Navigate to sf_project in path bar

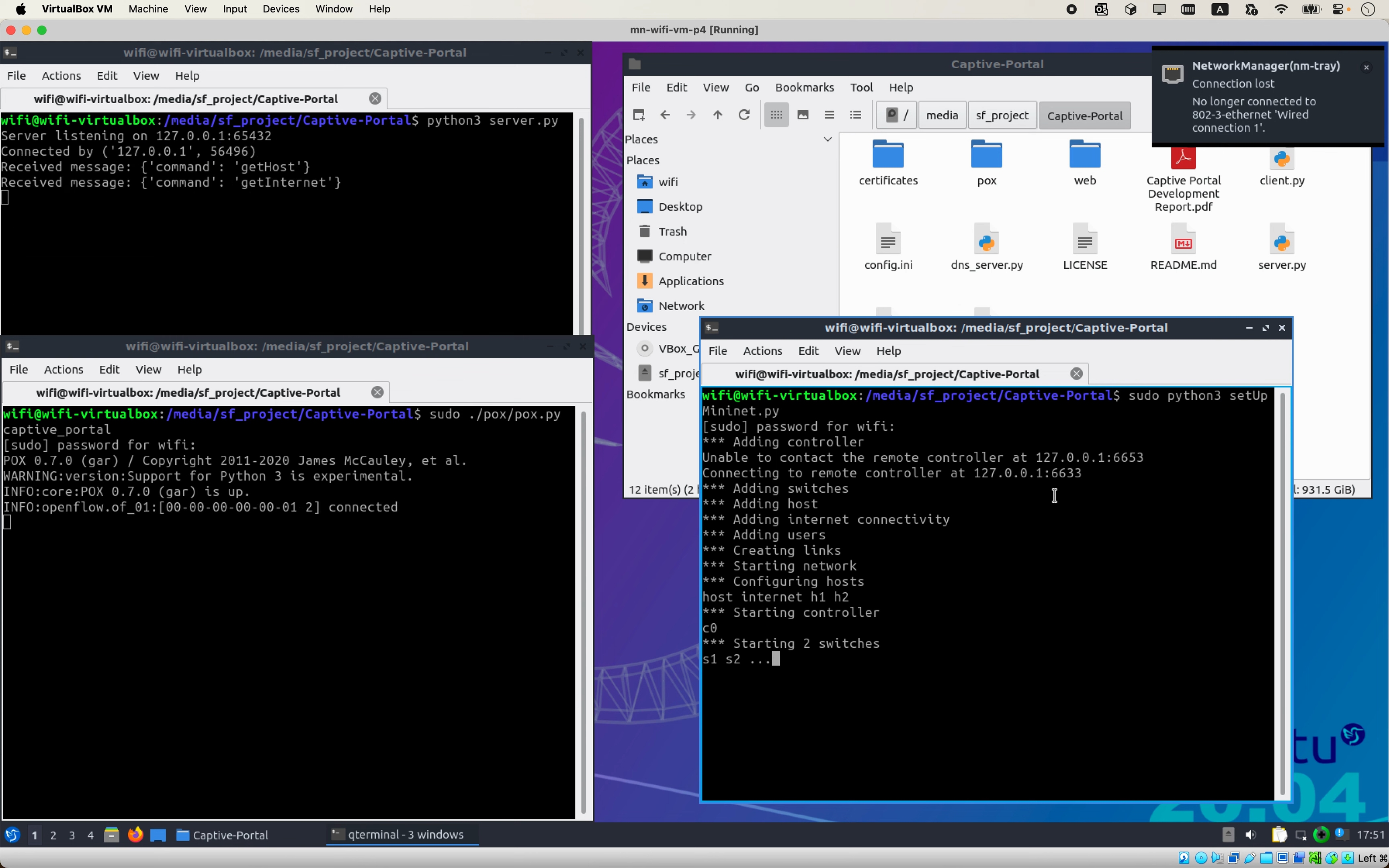(1002, 115)
